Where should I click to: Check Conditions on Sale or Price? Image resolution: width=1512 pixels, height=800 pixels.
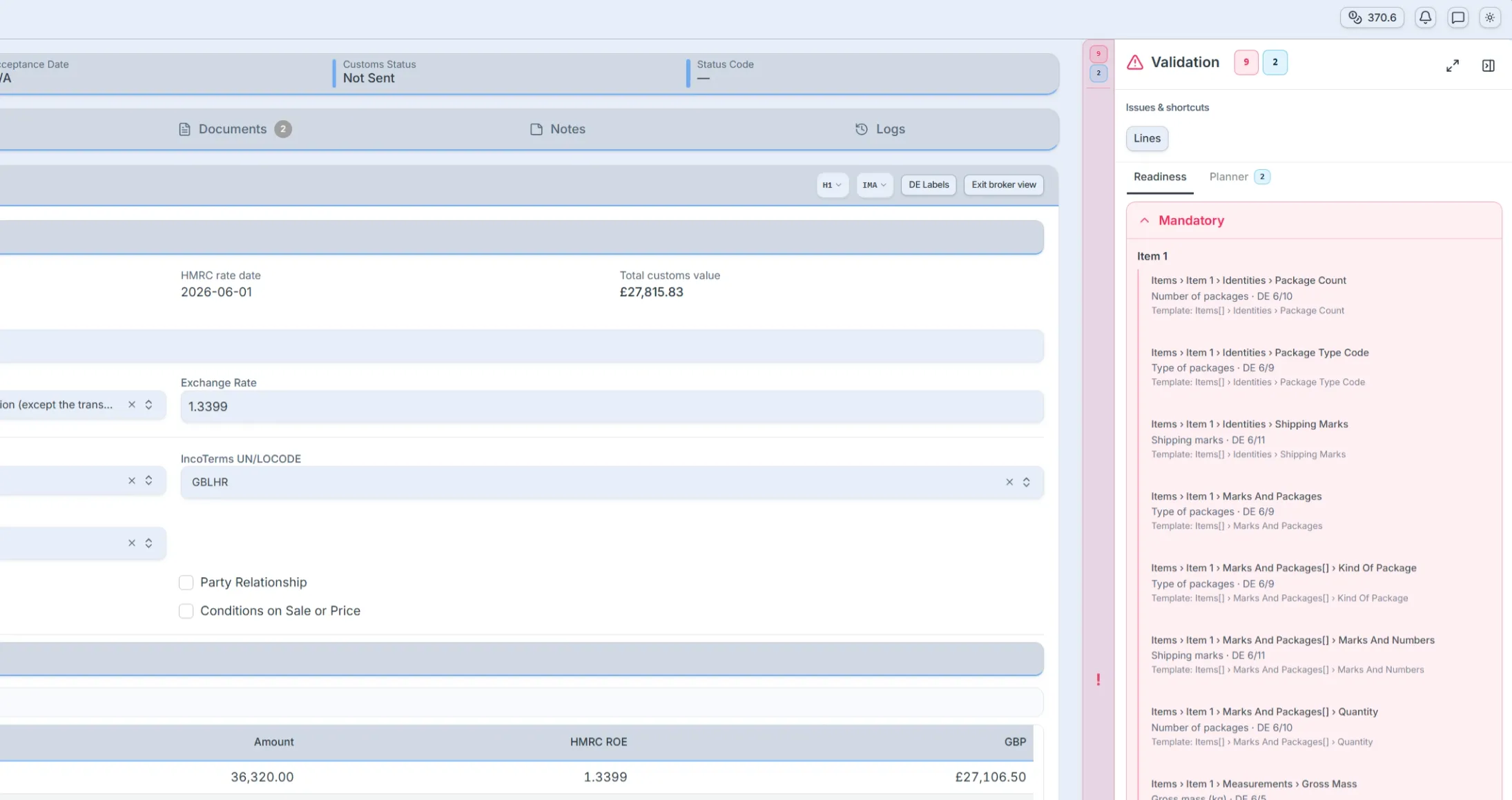click(x=186, y=611)
